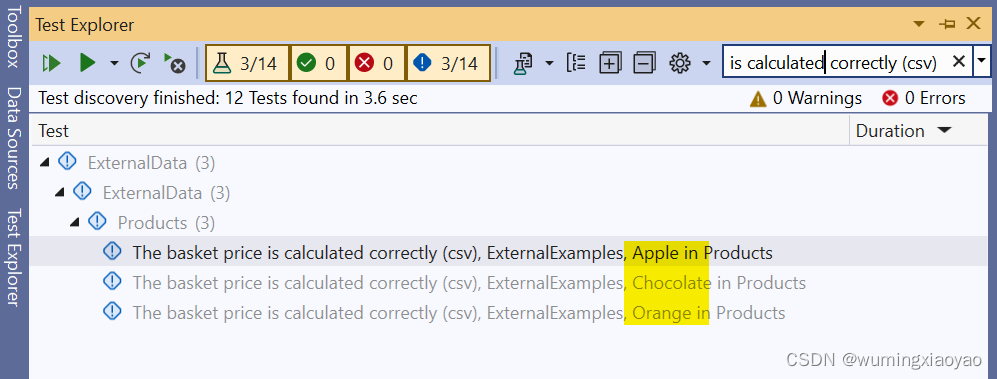Expand all test nodes
Viewport: 997px width, 379px height.
[610, 63]
